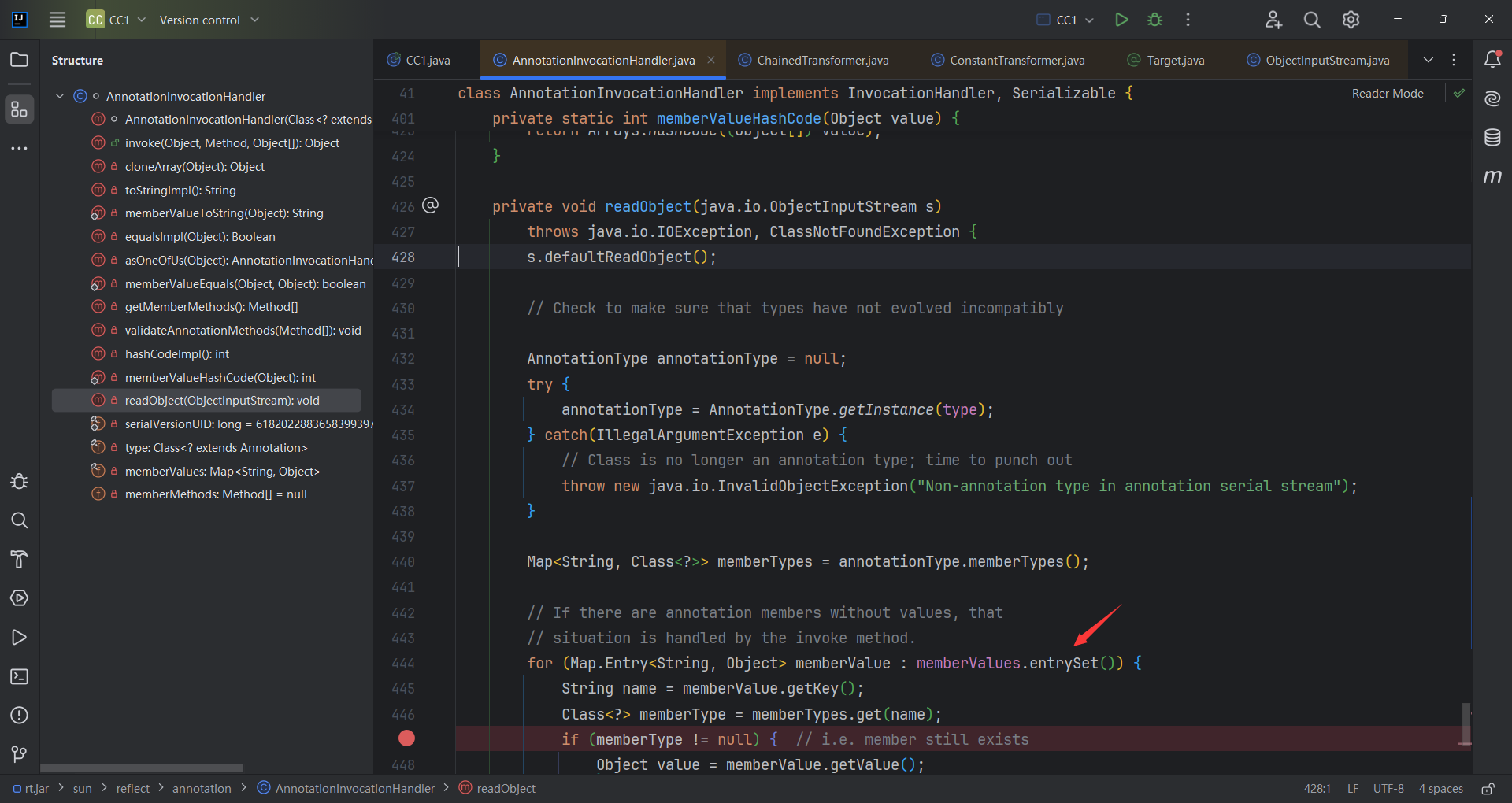Click line number 440 in gutter
Viewport: 1512px width, 803px height.
click(x=402, y=562)
